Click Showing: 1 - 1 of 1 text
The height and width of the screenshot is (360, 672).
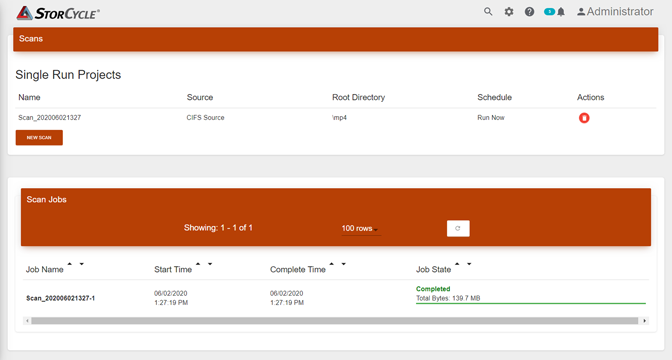click(x=218, y=228)
